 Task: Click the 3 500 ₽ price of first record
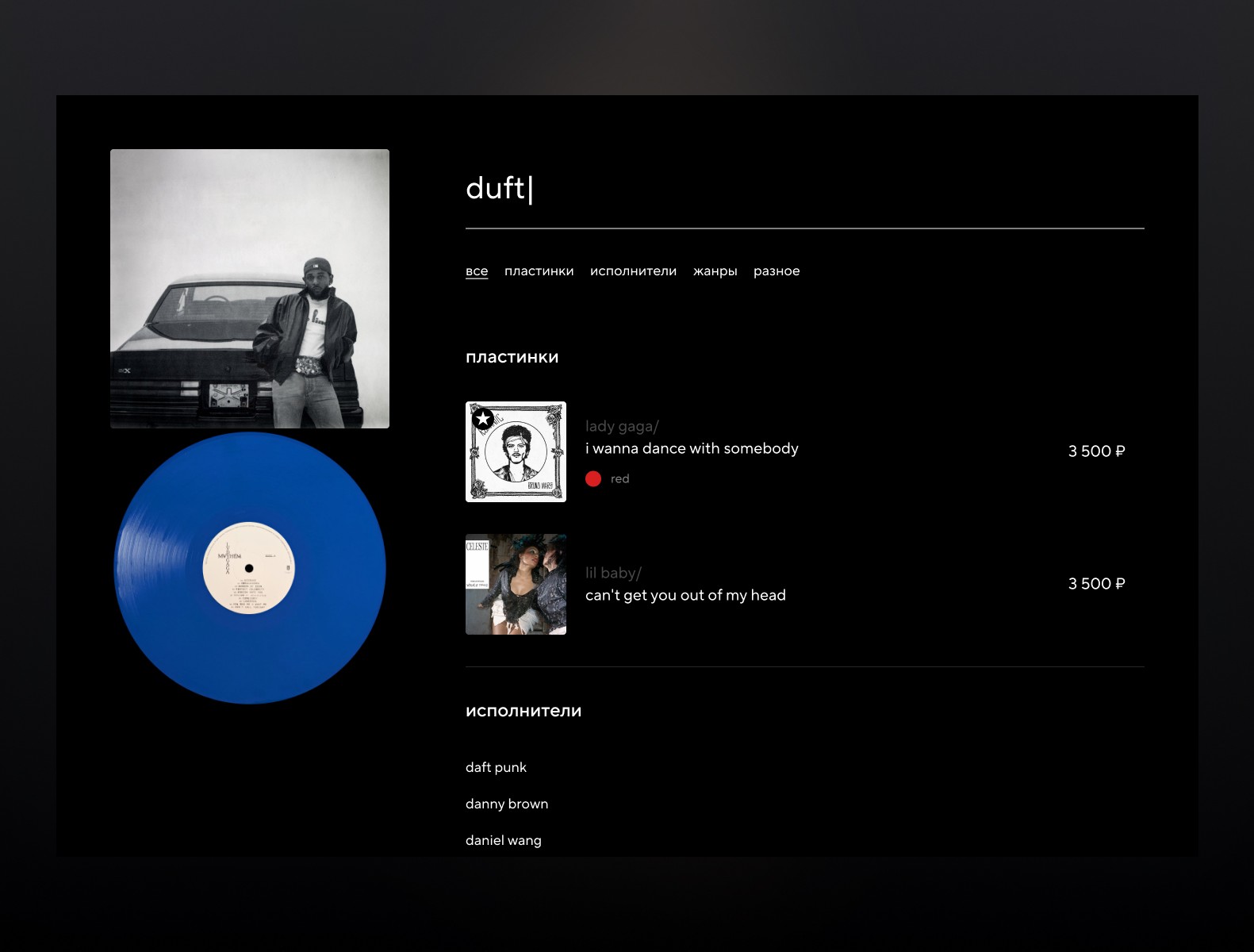click(x=1096, y=451)
